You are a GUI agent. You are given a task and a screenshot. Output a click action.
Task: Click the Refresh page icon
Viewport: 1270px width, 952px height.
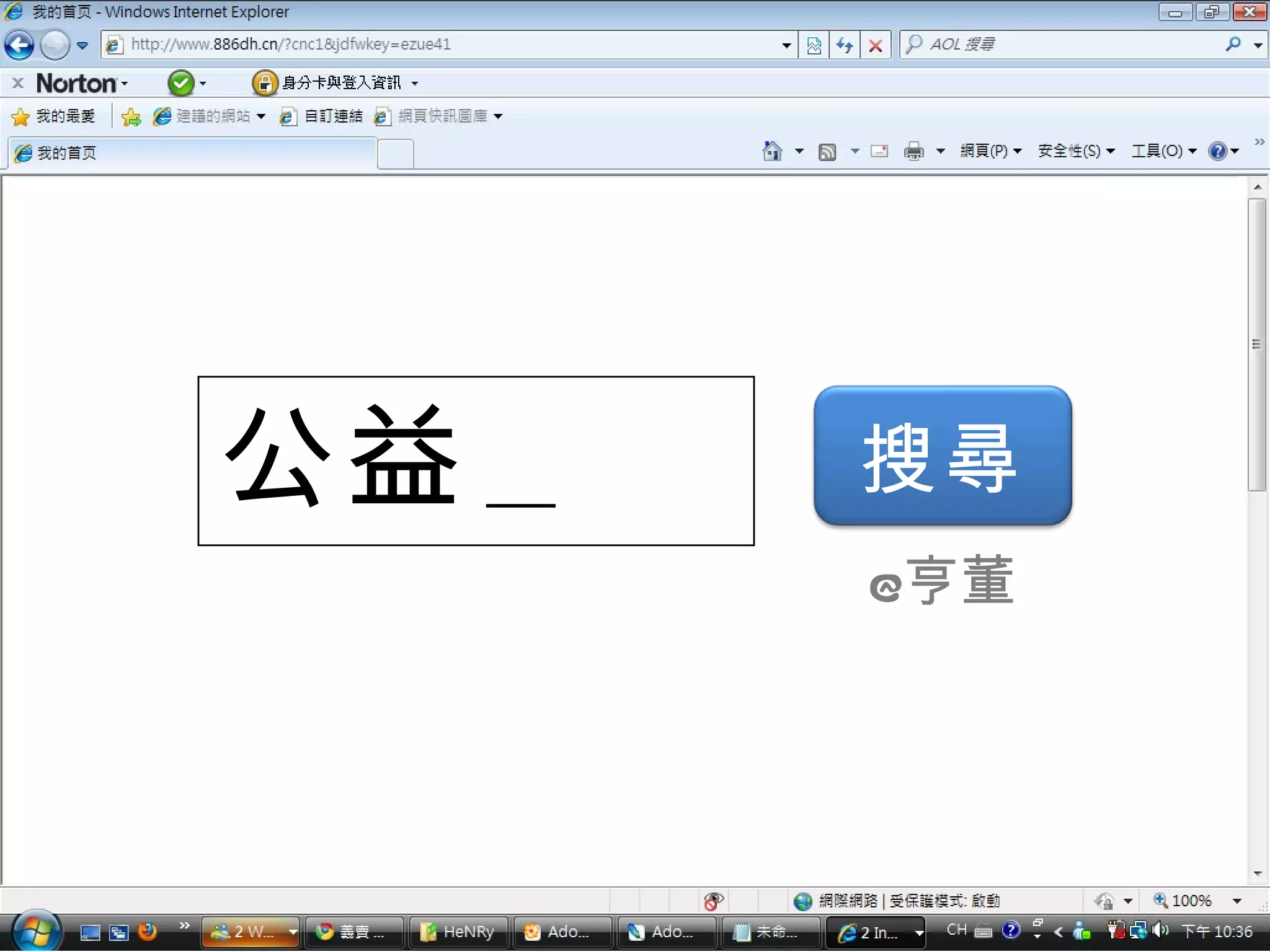(x=844, y=45)
